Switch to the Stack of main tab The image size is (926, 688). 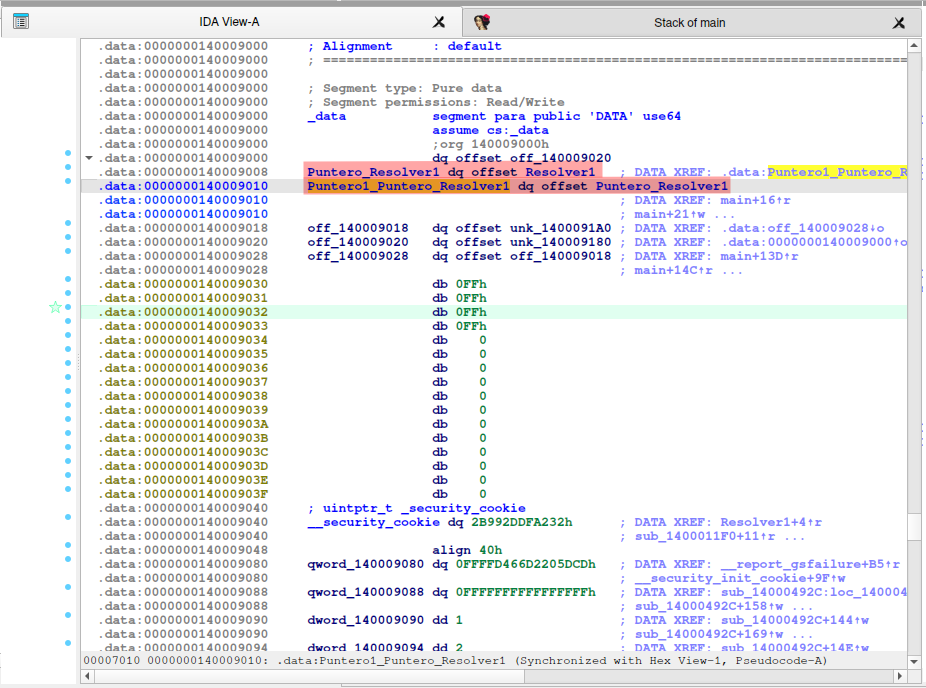pos(689,23)
